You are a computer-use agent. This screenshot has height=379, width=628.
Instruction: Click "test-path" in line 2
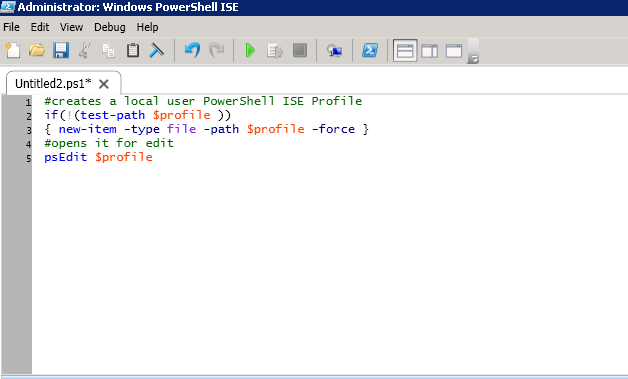coord(113,115)
